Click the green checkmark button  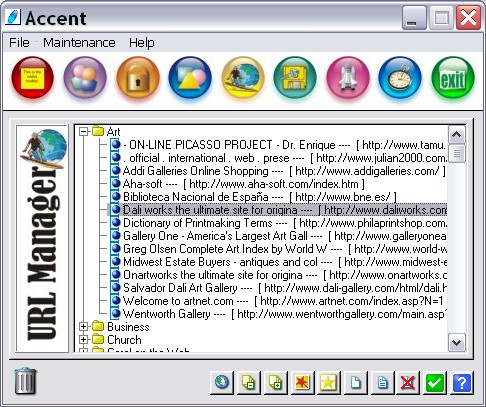click(435, 382)
